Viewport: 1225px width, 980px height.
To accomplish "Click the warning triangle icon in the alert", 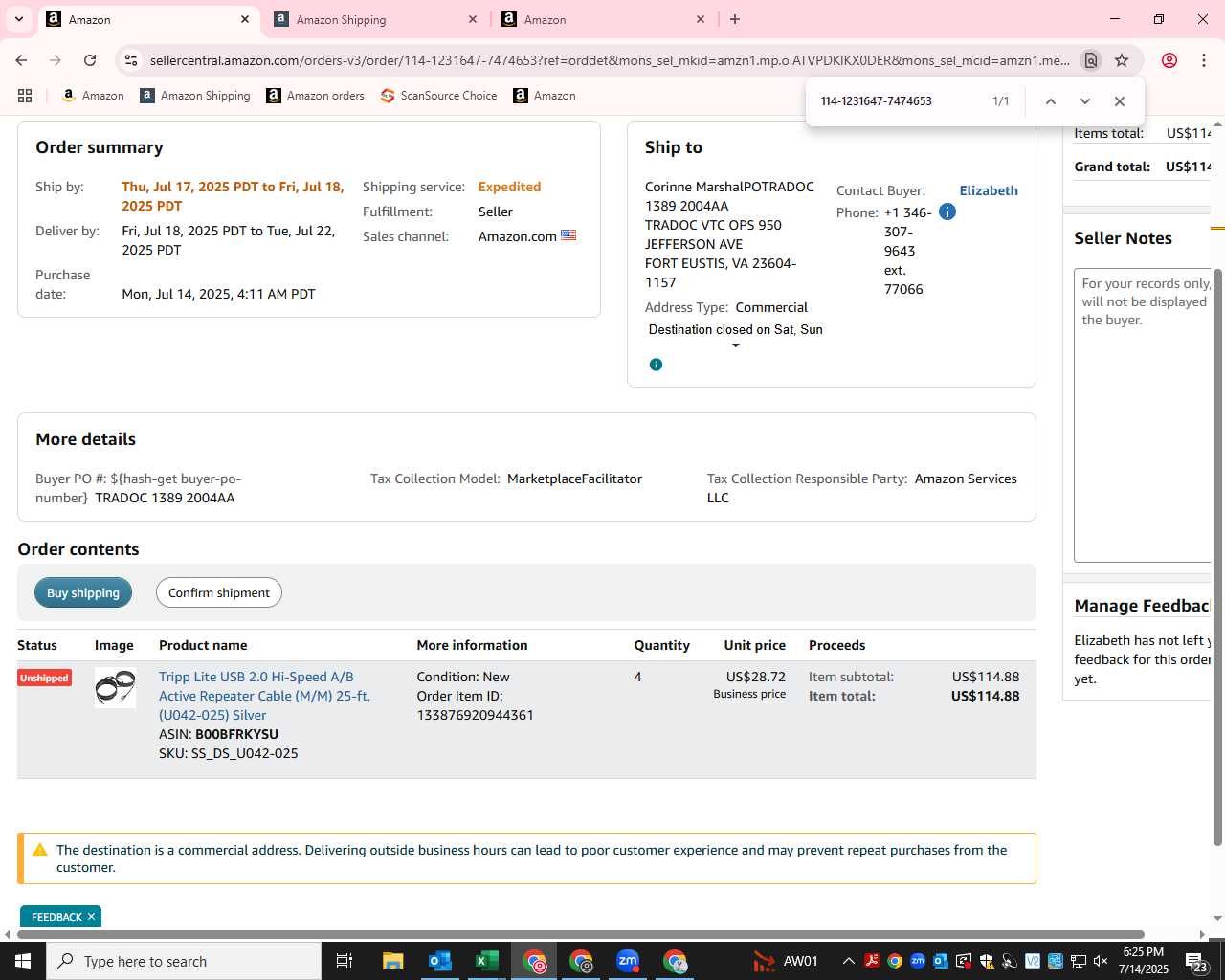I will 39,850.
